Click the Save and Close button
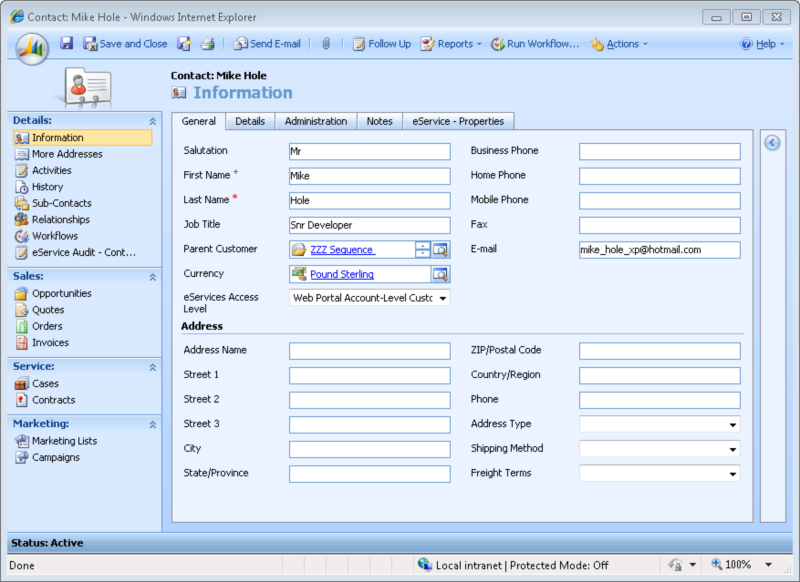 [125, 44]
